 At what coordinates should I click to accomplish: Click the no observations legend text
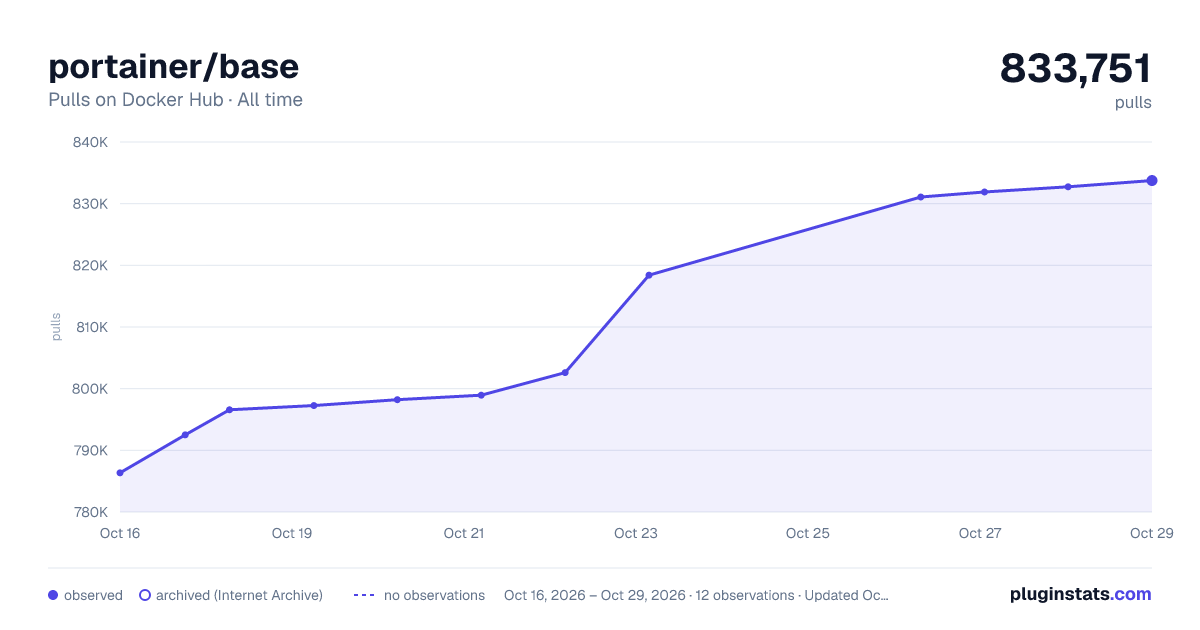434,595
